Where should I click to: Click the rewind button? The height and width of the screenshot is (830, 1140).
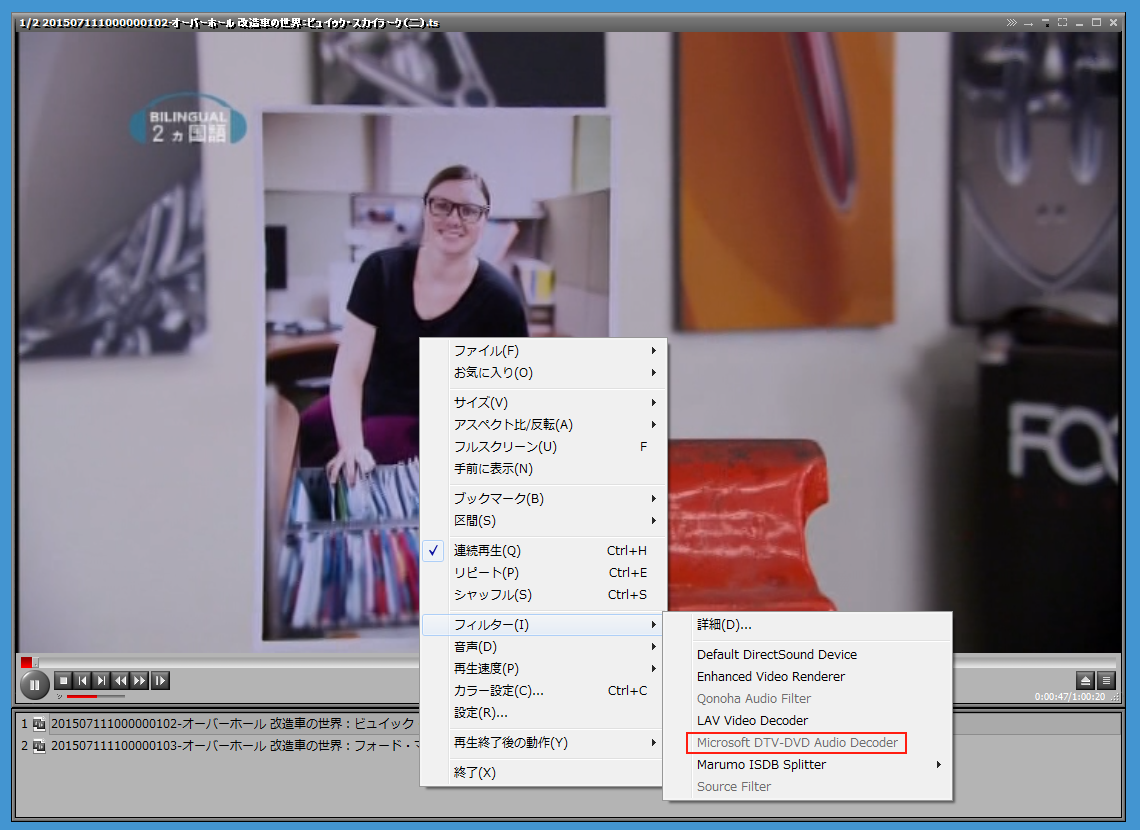(121, 681)
